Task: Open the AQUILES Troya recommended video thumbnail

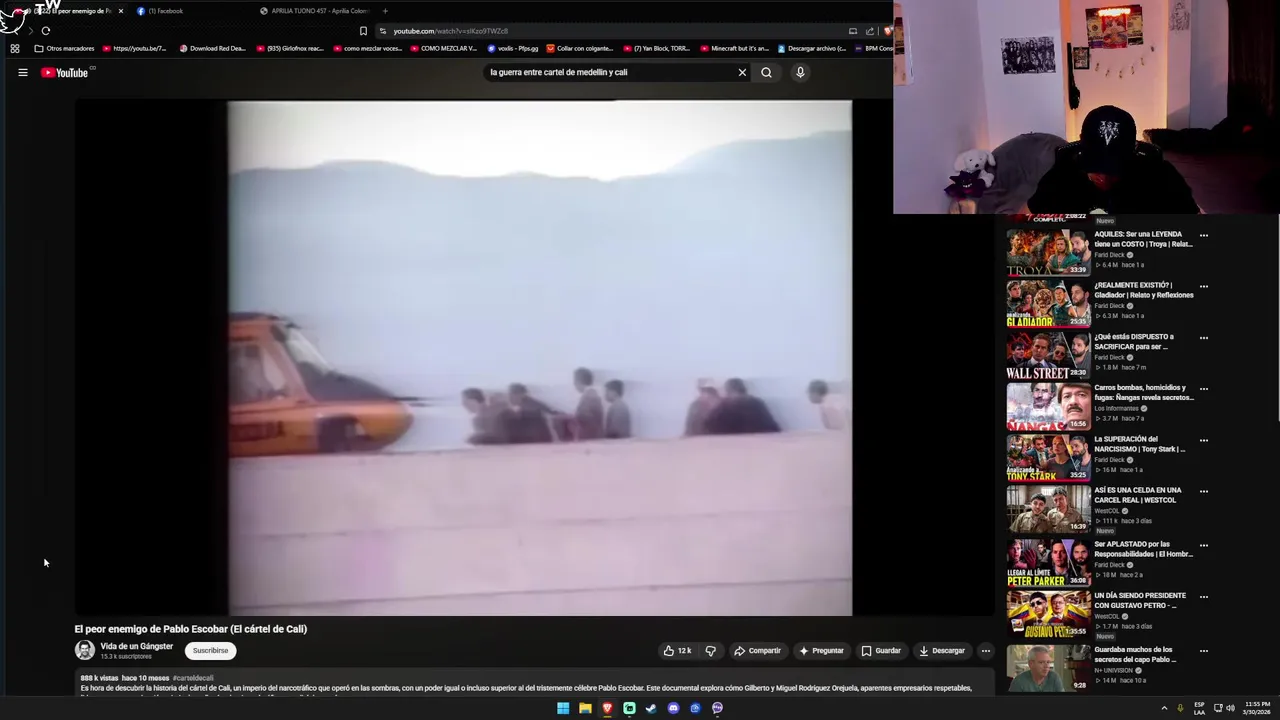Action: point(1048,251)
